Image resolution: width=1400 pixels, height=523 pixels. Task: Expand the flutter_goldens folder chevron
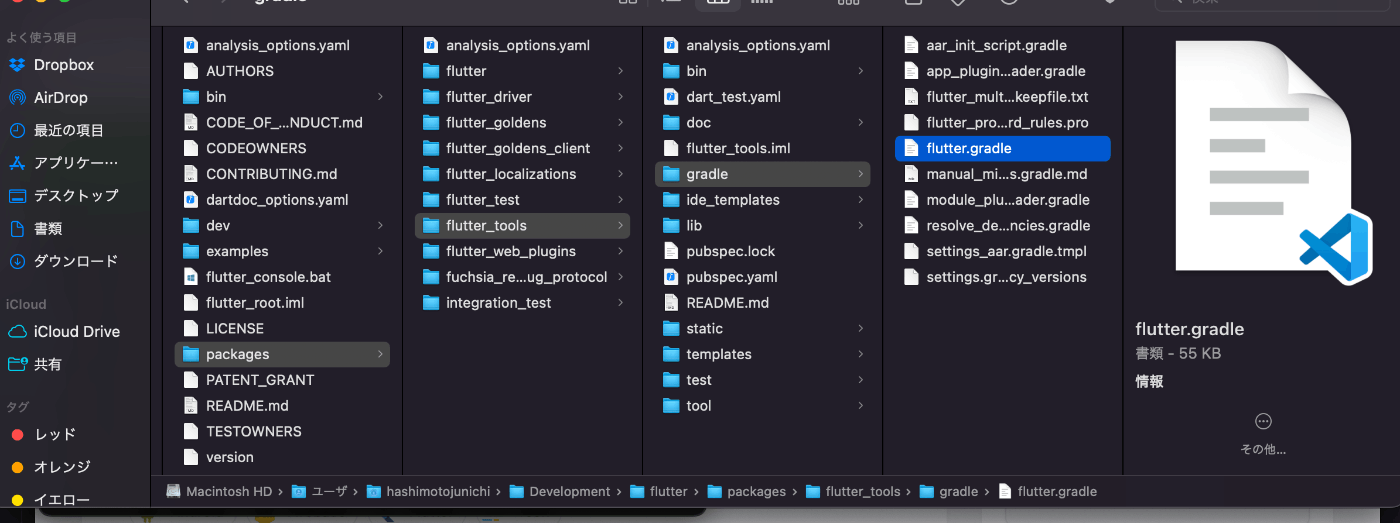620,123
